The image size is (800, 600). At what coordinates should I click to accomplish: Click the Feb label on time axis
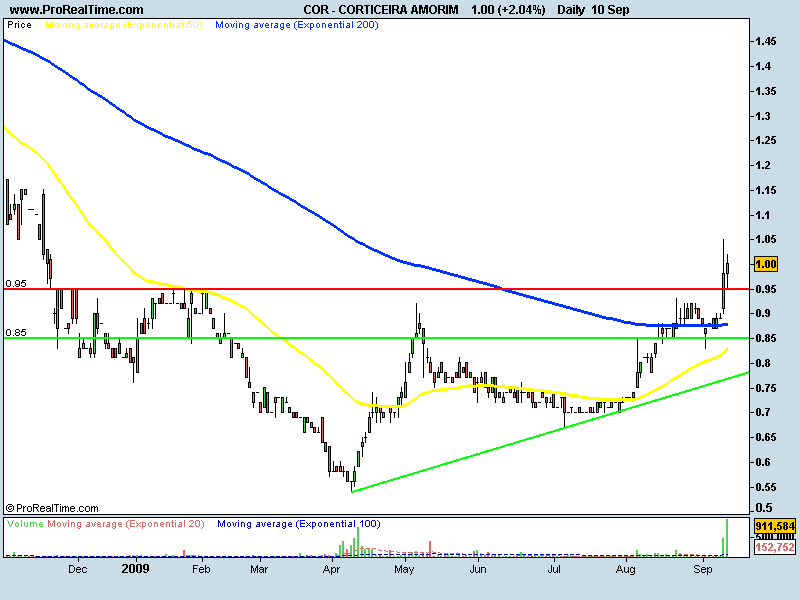pyautogui.click(x=201, y=569)
